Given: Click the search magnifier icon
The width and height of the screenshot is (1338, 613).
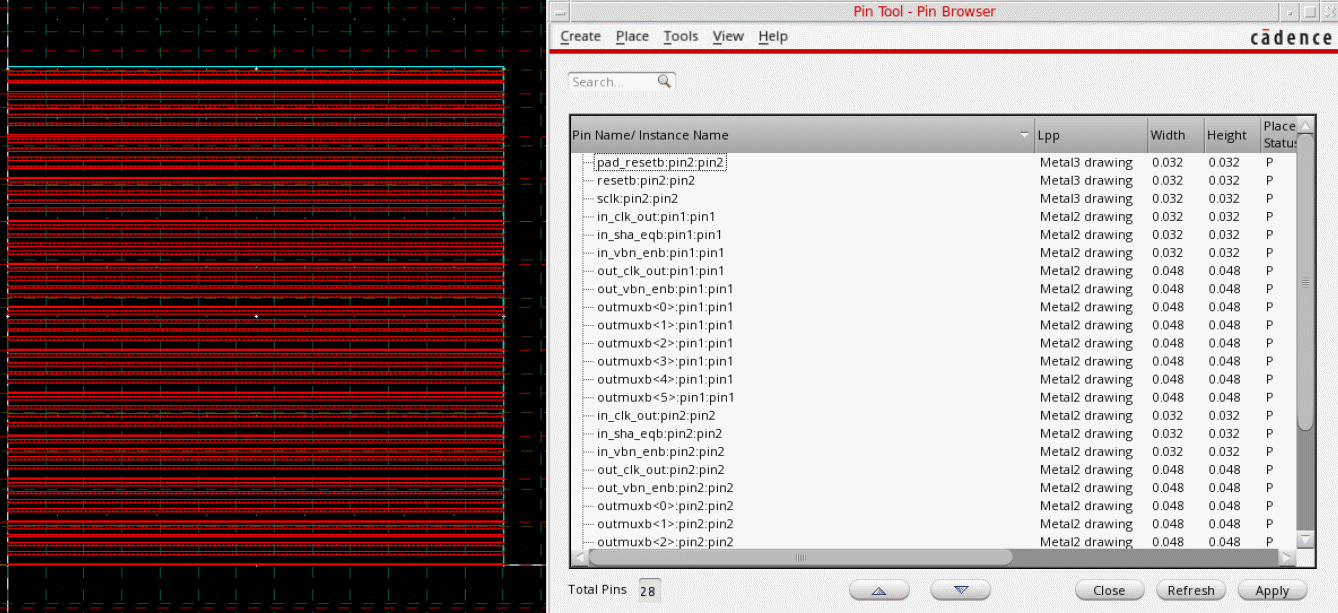Looking at the screenshot, I should pyautogui.click(x=664, y=82).
